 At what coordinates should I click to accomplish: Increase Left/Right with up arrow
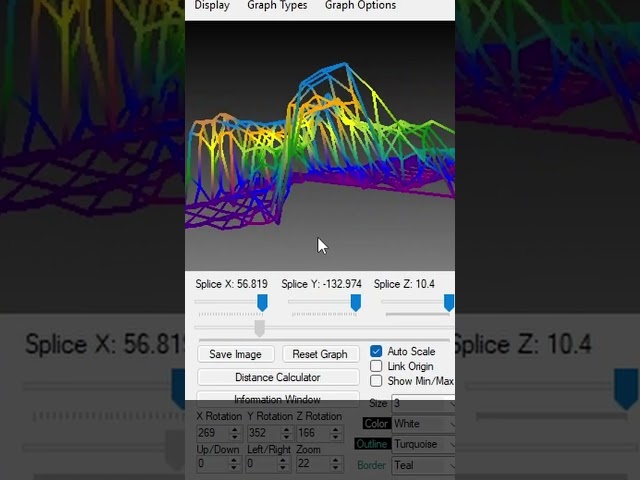click(283, 460)
